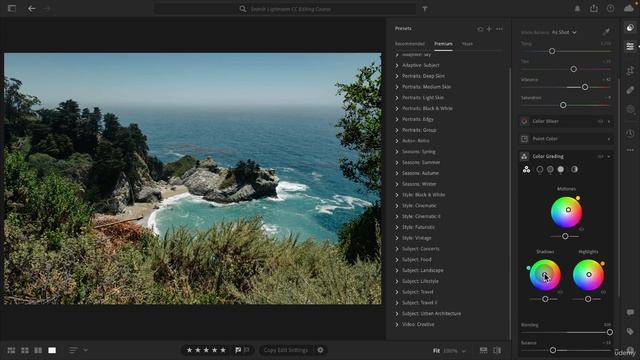Image resolution: width=640 pixels, height=360 pixels.
Task: Select the Crop and rotate tool
Action: (630, 71)
